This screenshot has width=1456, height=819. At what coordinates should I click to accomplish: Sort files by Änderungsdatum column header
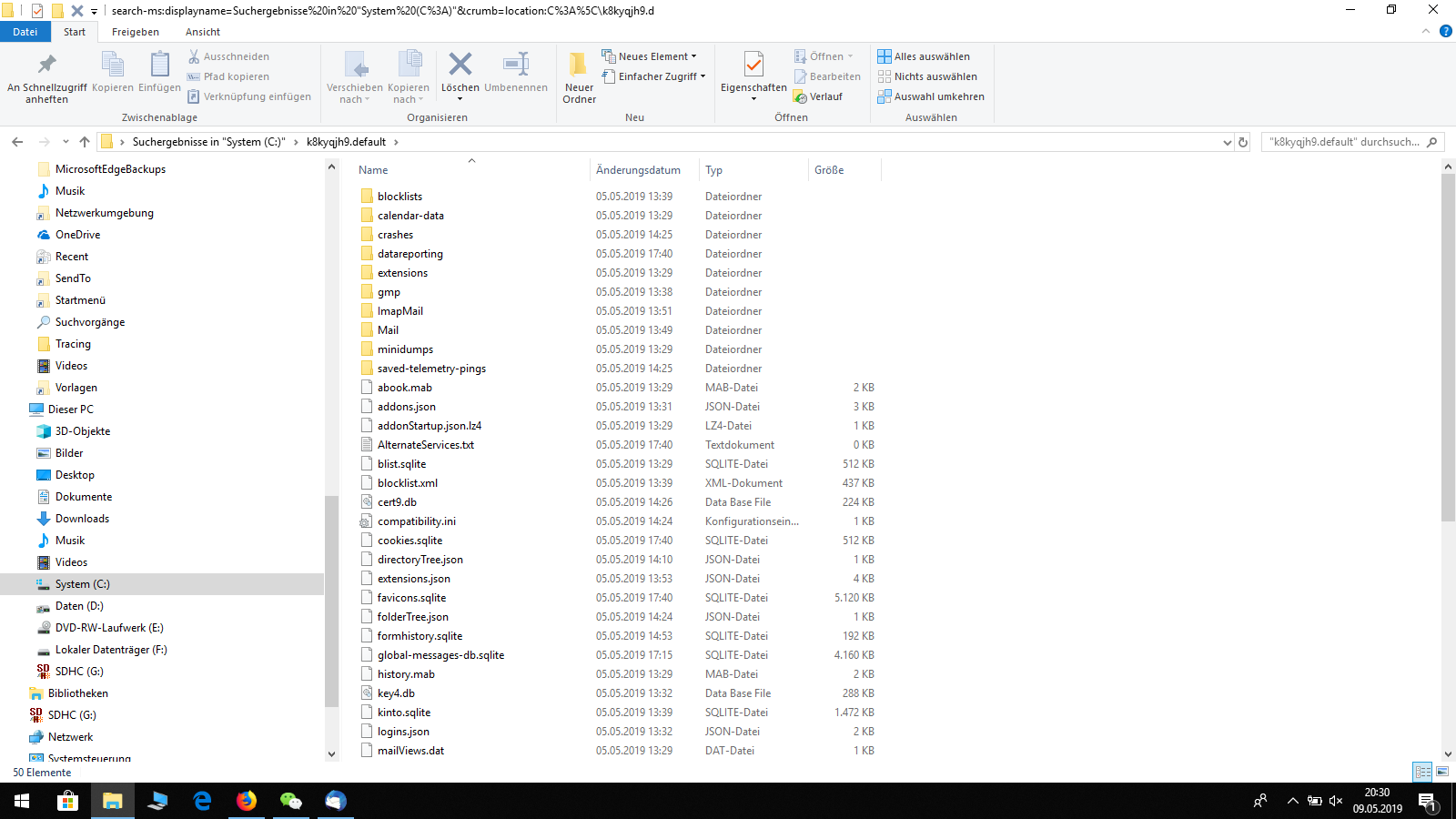(638, 170)
